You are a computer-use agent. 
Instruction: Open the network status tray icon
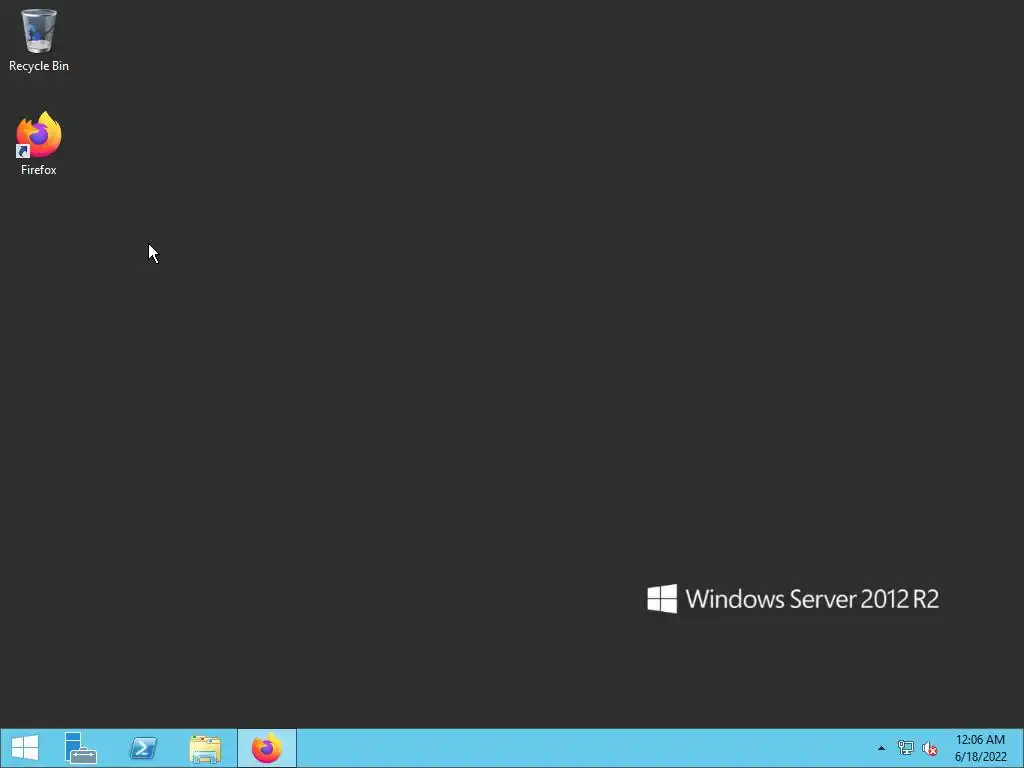pyautogui.click(x=906, y=748)
